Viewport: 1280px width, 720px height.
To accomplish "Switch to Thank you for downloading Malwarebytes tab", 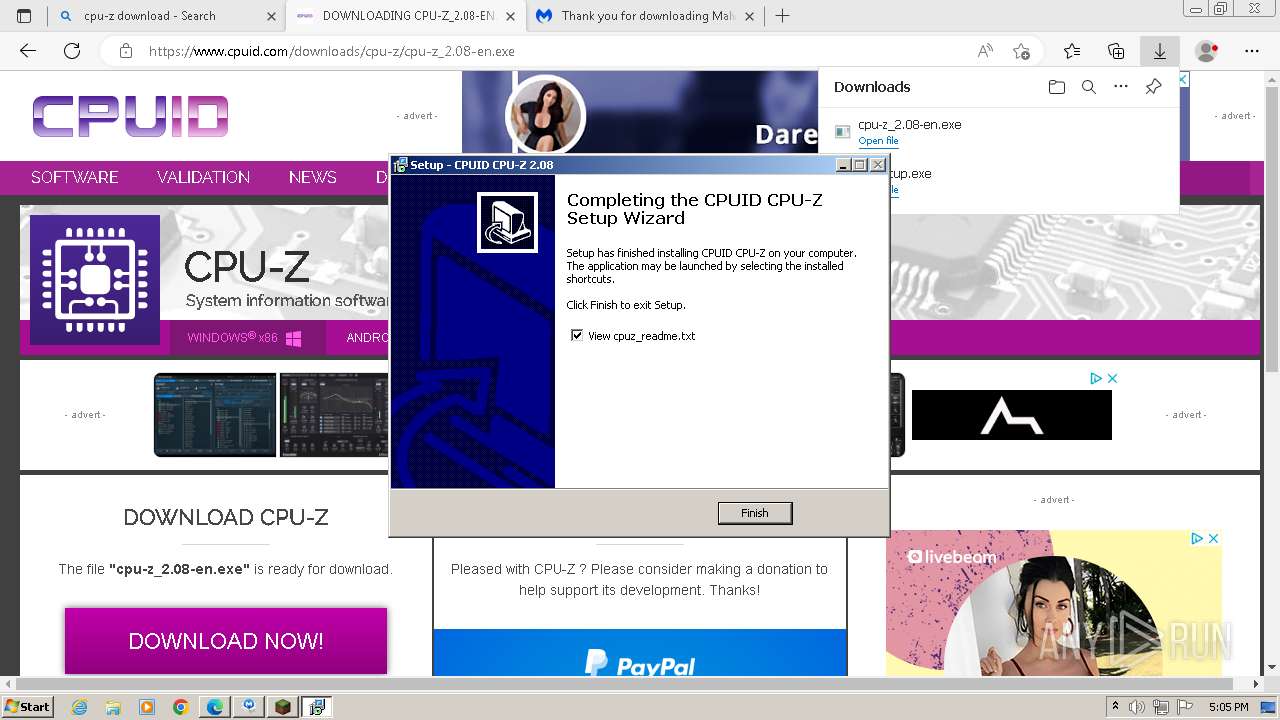I will coord(648,16).
